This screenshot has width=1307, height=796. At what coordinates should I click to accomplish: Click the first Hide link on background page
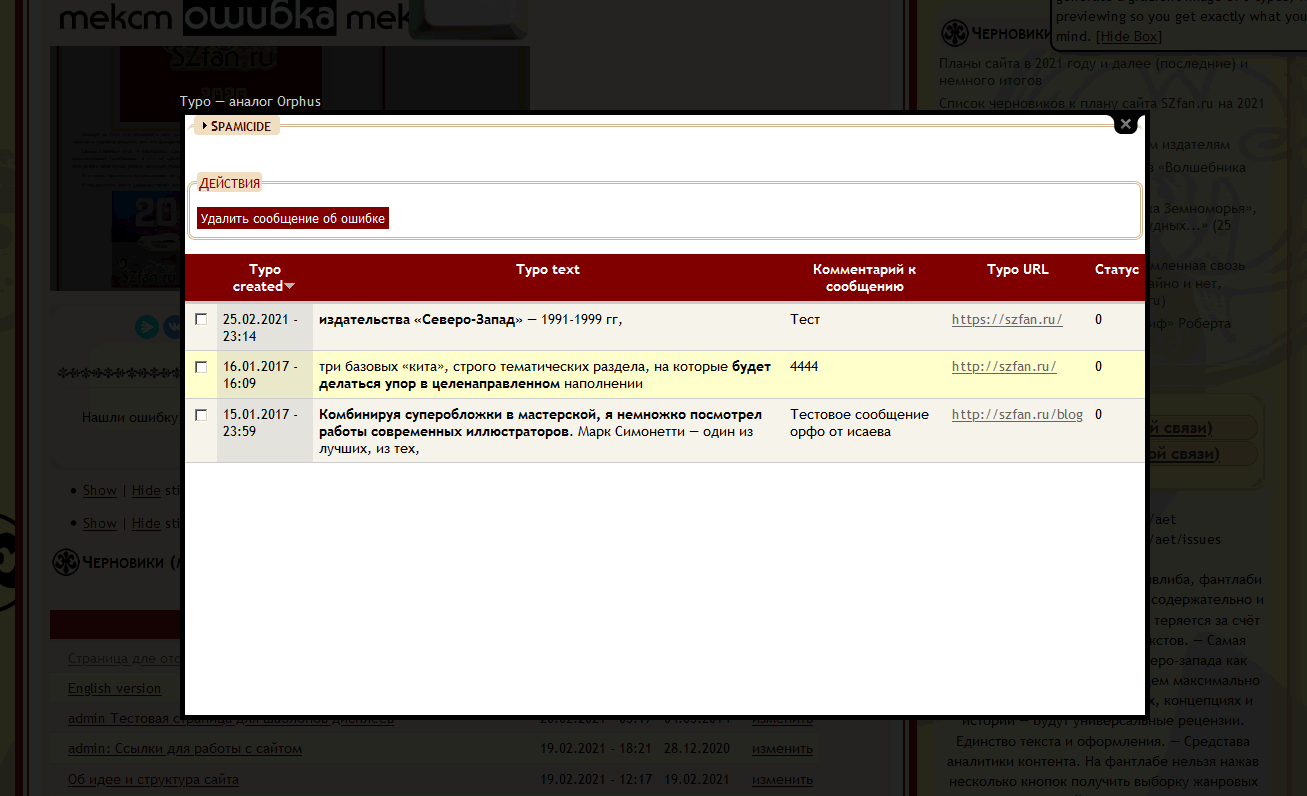point(146,490)
